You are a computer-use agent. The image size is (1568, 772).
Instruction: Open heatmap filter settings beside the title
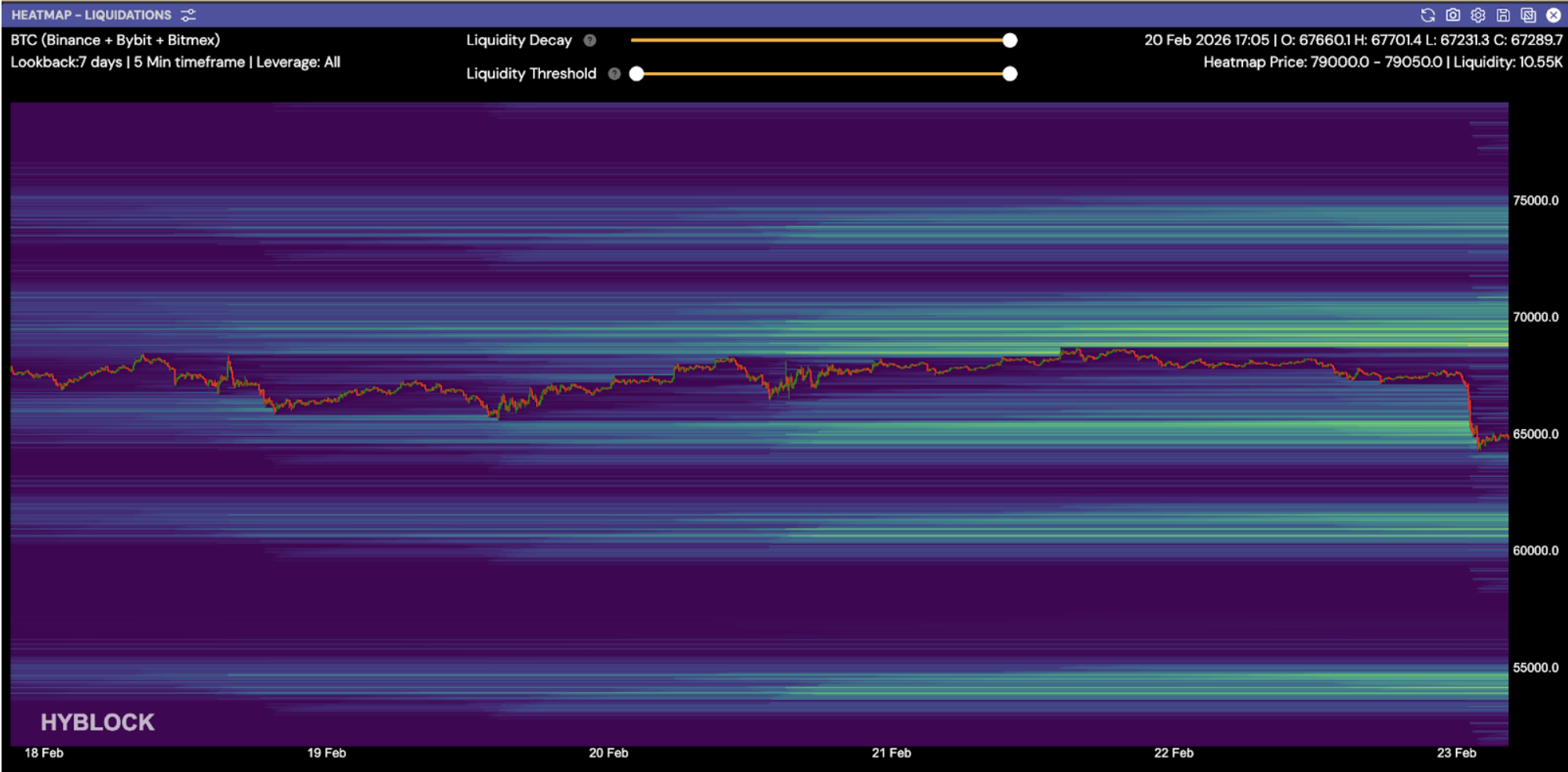(188, 15)
